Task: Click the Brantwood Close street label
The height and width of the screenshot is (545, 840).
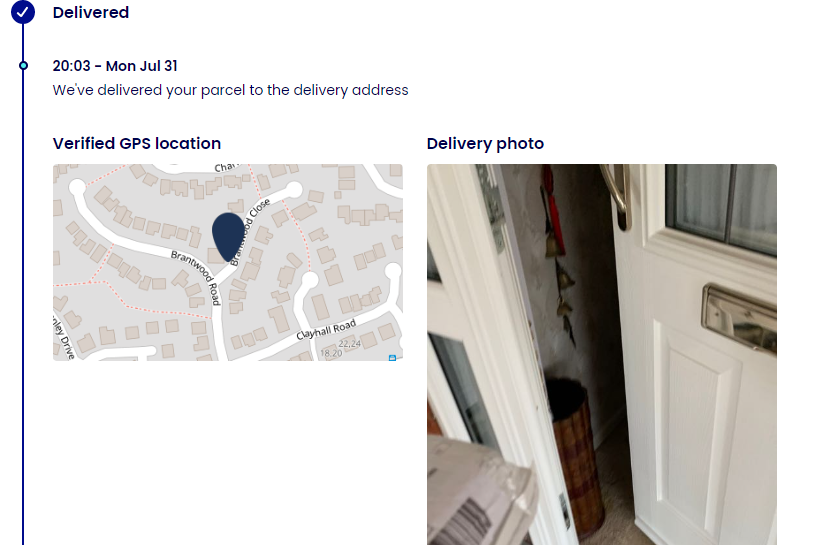Action: point(250,232)
